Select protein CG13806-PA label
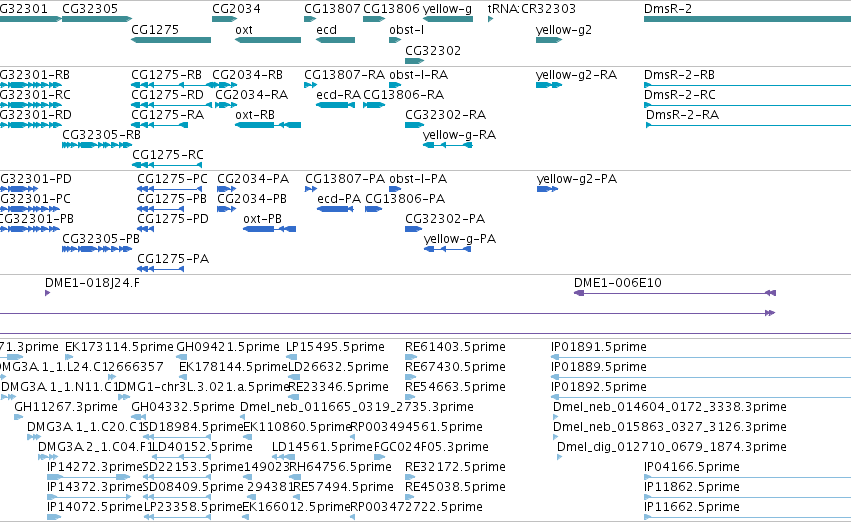This screenshot has height=522, width=851. point(405,199)
